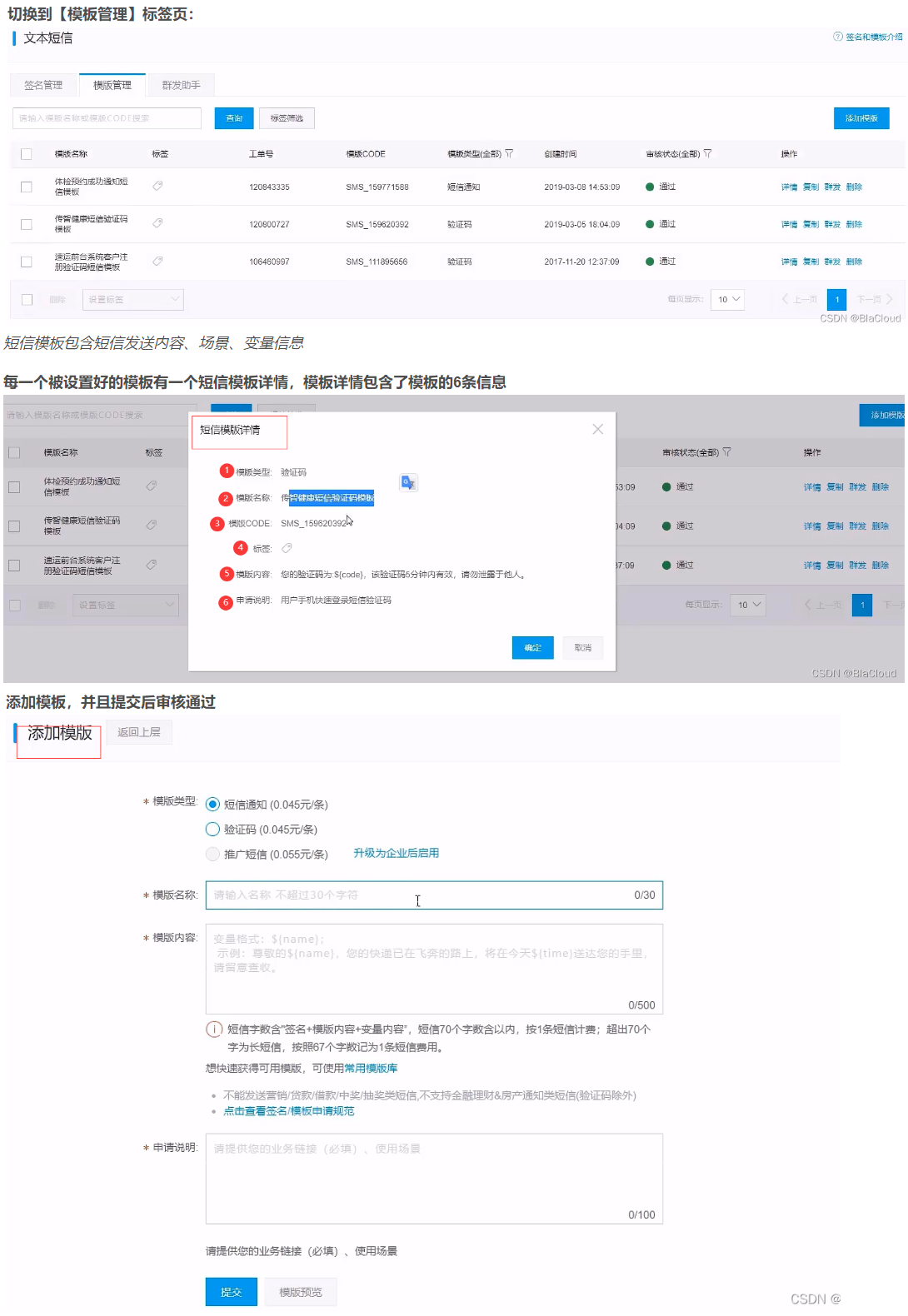908x1316 pixels.
Task: Click the translate icon in the 短信模版详情 dialog
Action: click(408, 483)
